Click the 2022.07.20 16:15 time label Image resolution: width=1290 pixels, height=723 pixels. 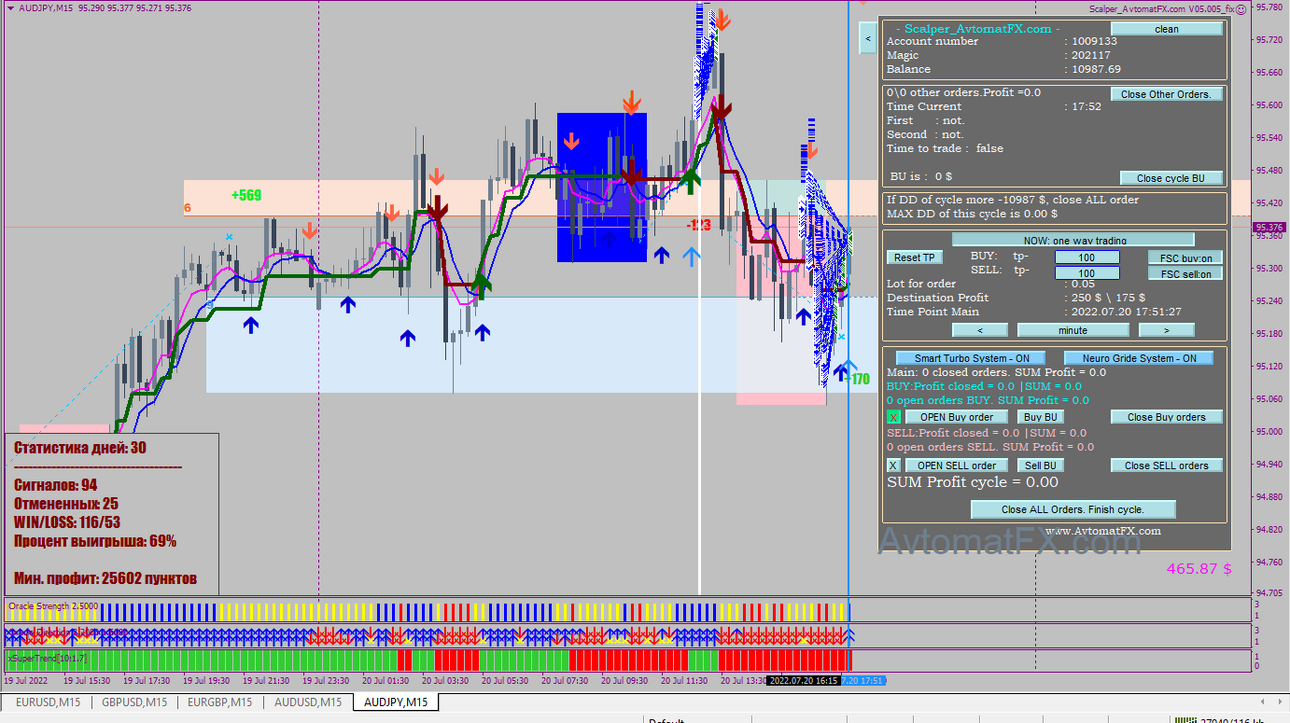coord(802,680)
